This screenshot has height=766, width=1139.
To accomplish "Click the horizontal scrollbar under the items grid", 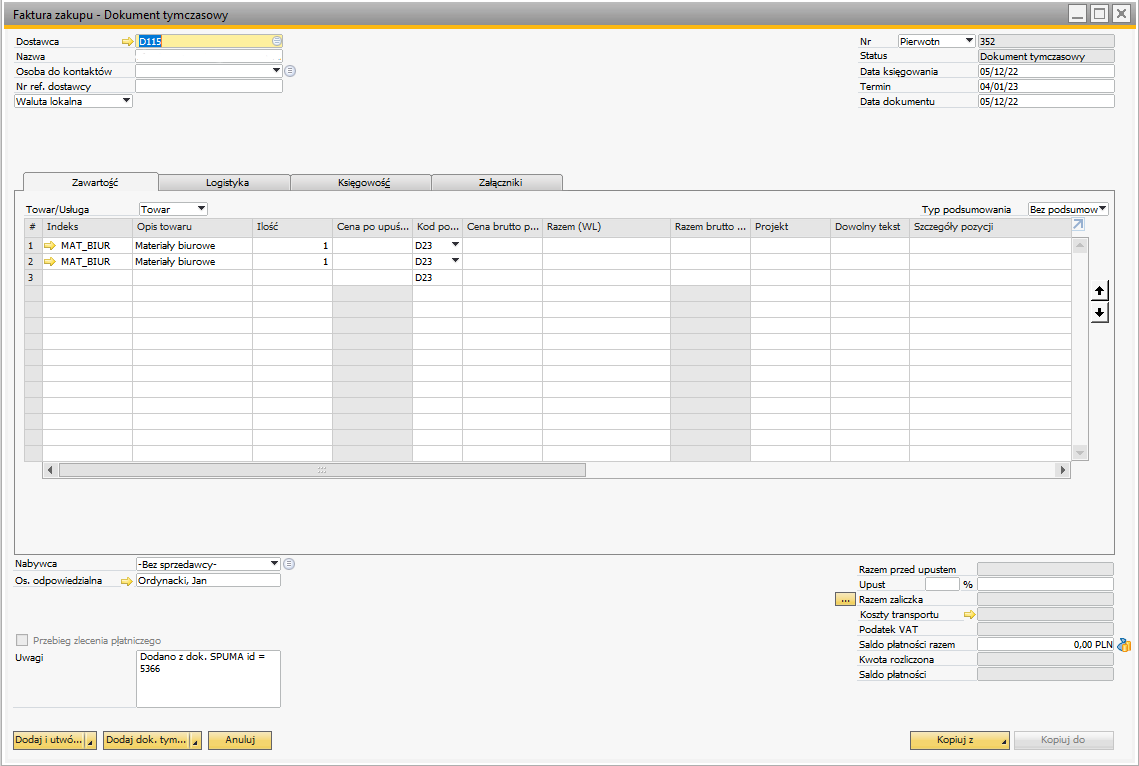I will 322,470.
